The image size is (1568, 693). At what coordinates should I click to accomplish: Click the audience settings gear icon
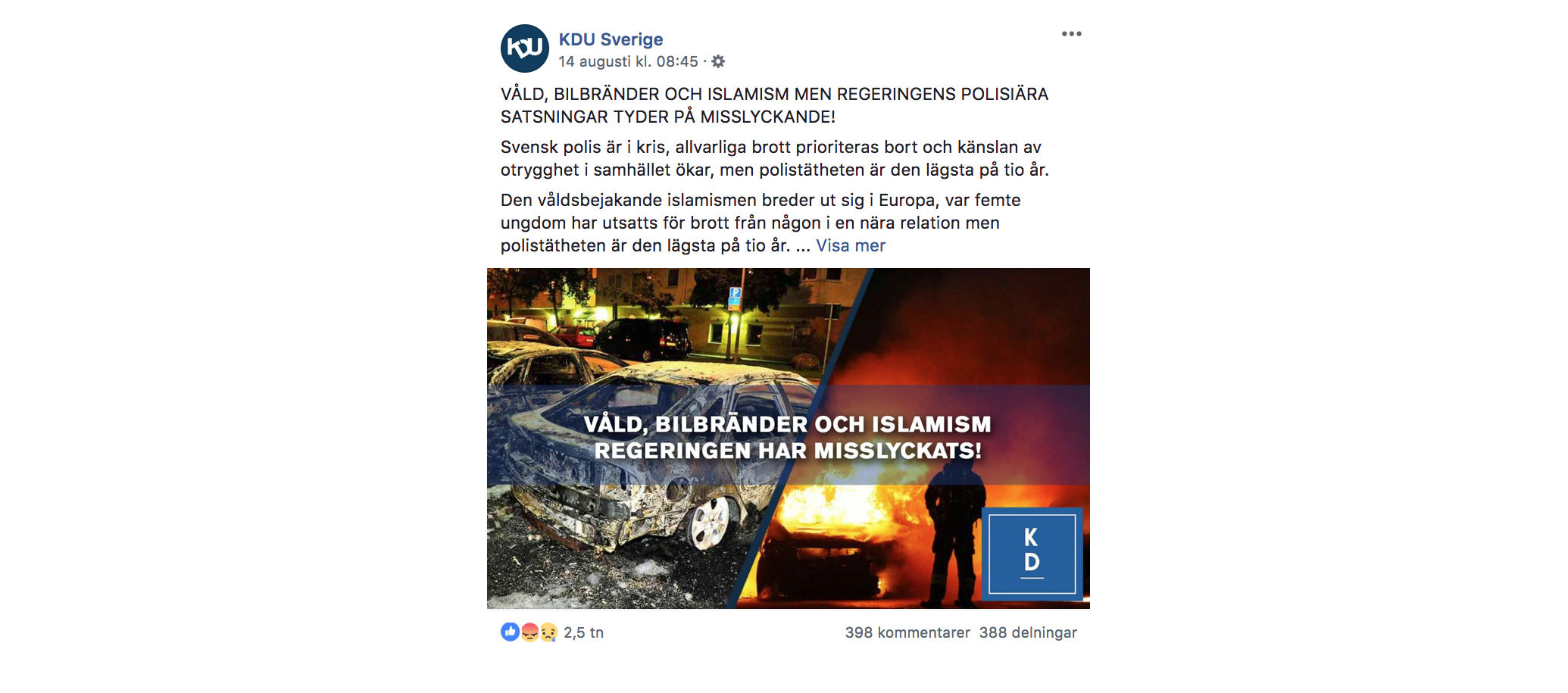(x=718, y=61)
